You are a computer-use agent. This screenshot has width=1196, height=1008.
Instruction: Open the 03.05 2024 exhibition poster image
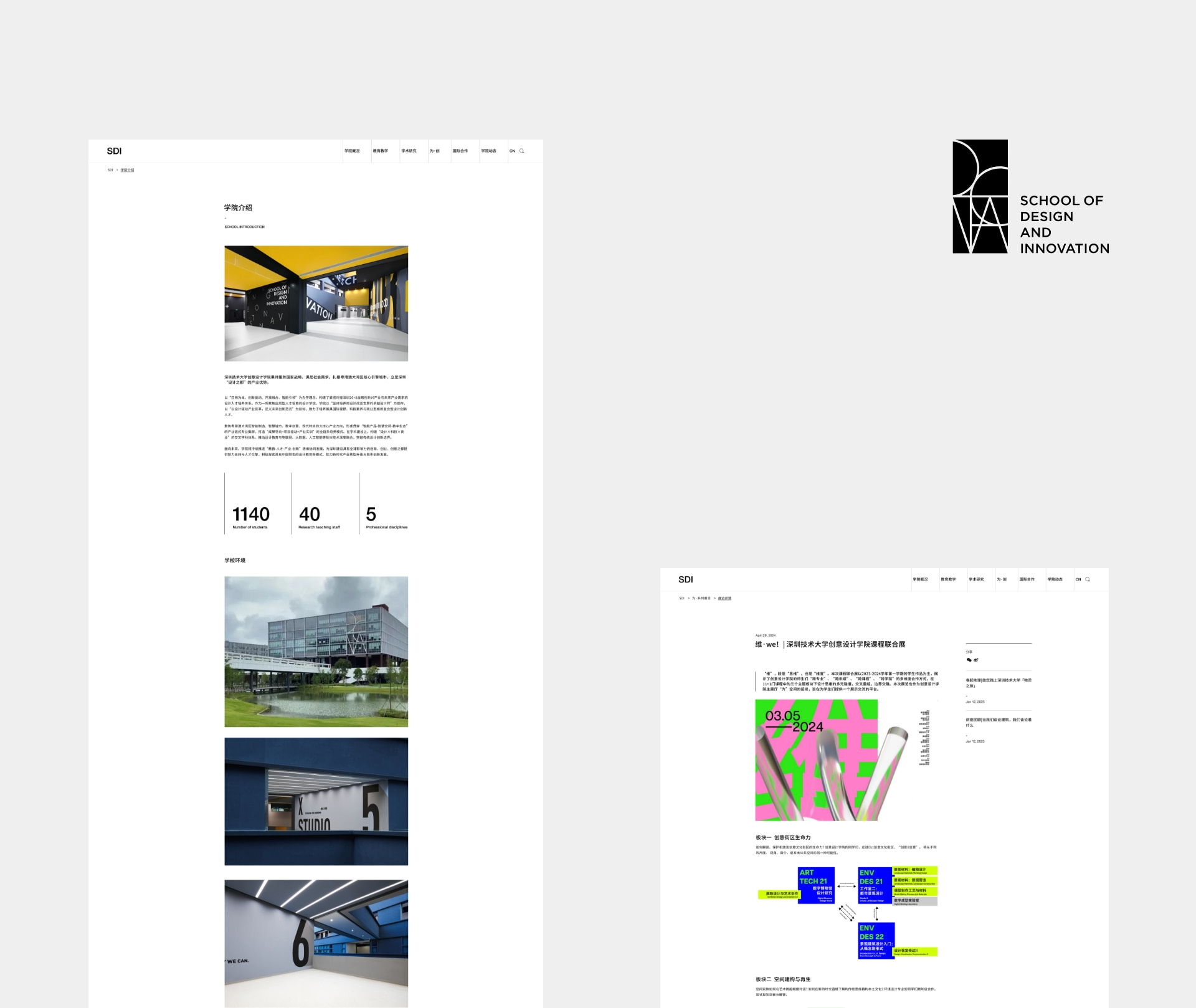click(816, 759)
